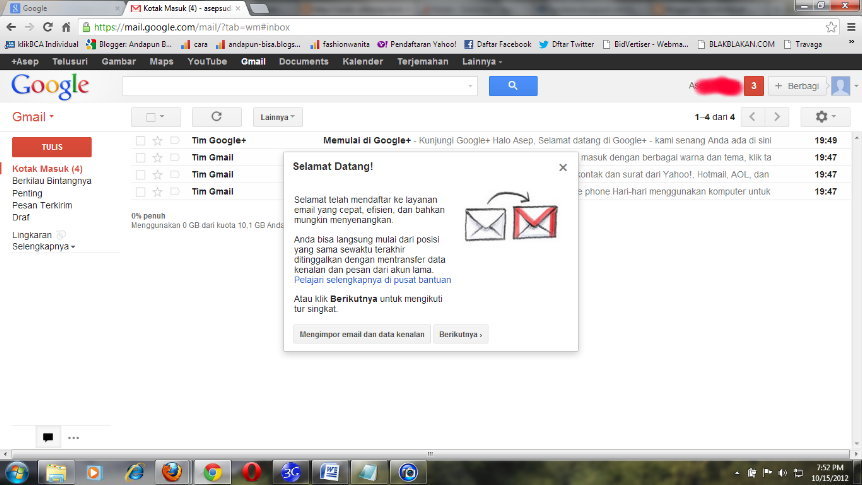Open Dftar Twitter bookmark

(x=567, y=44)
